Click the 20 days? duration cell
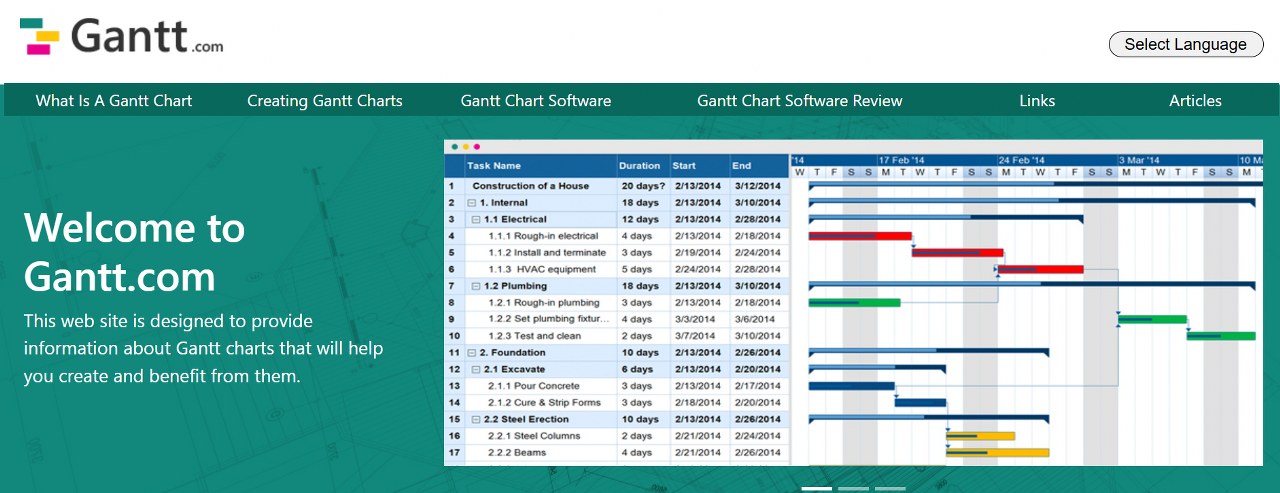Screen dimensions: 1280x493 [x=643, y=186]
